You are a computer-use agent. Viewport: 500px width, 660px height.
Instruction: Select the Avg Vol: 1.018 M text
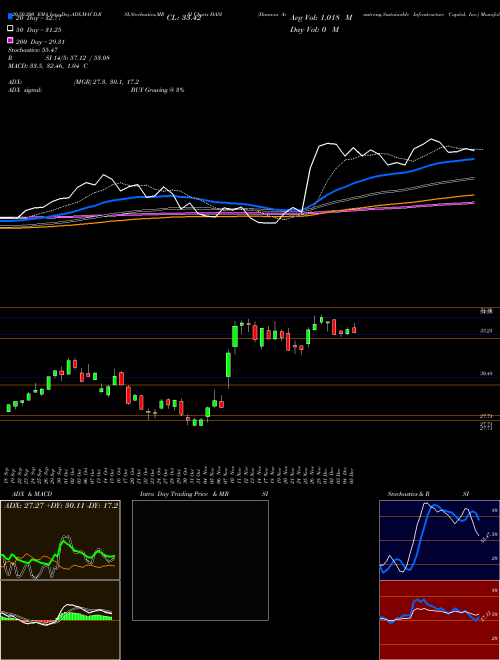coord(321,18)
